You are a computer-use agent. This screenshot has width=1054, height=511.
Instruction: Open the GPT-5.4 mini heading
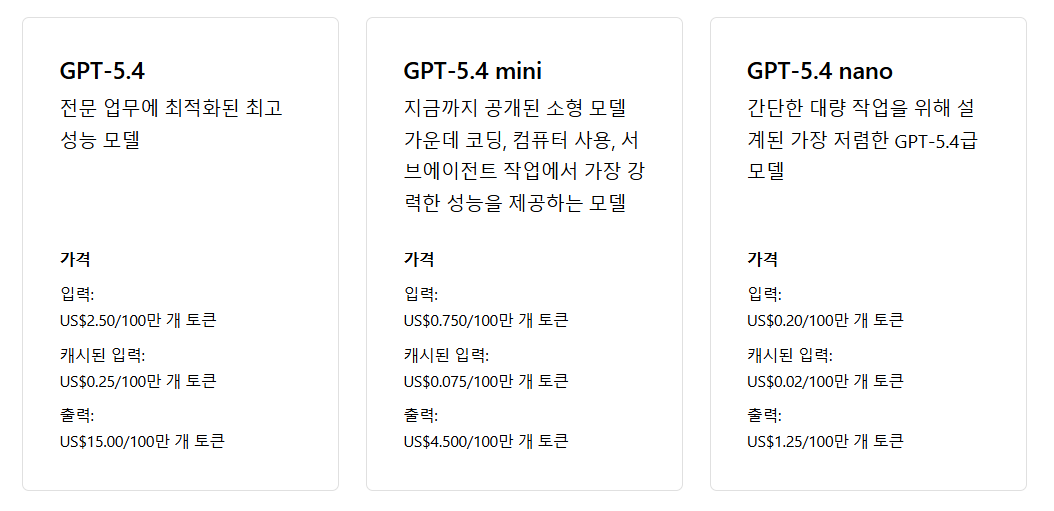(x=473, y=71)
